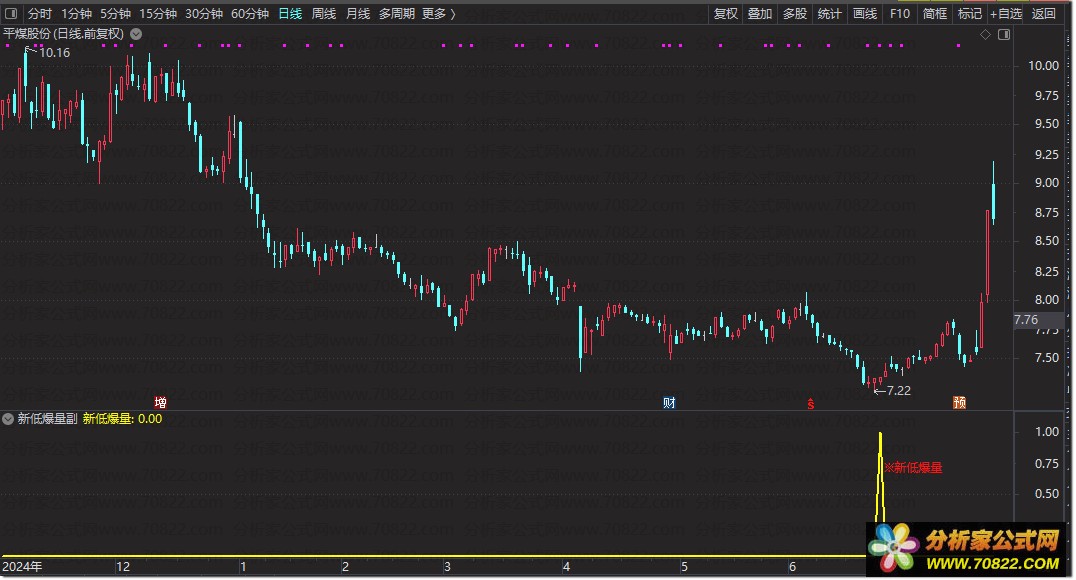1076x580 pixels.
Task: Click the 10.16 high price label
Action: tap(54, 53)
